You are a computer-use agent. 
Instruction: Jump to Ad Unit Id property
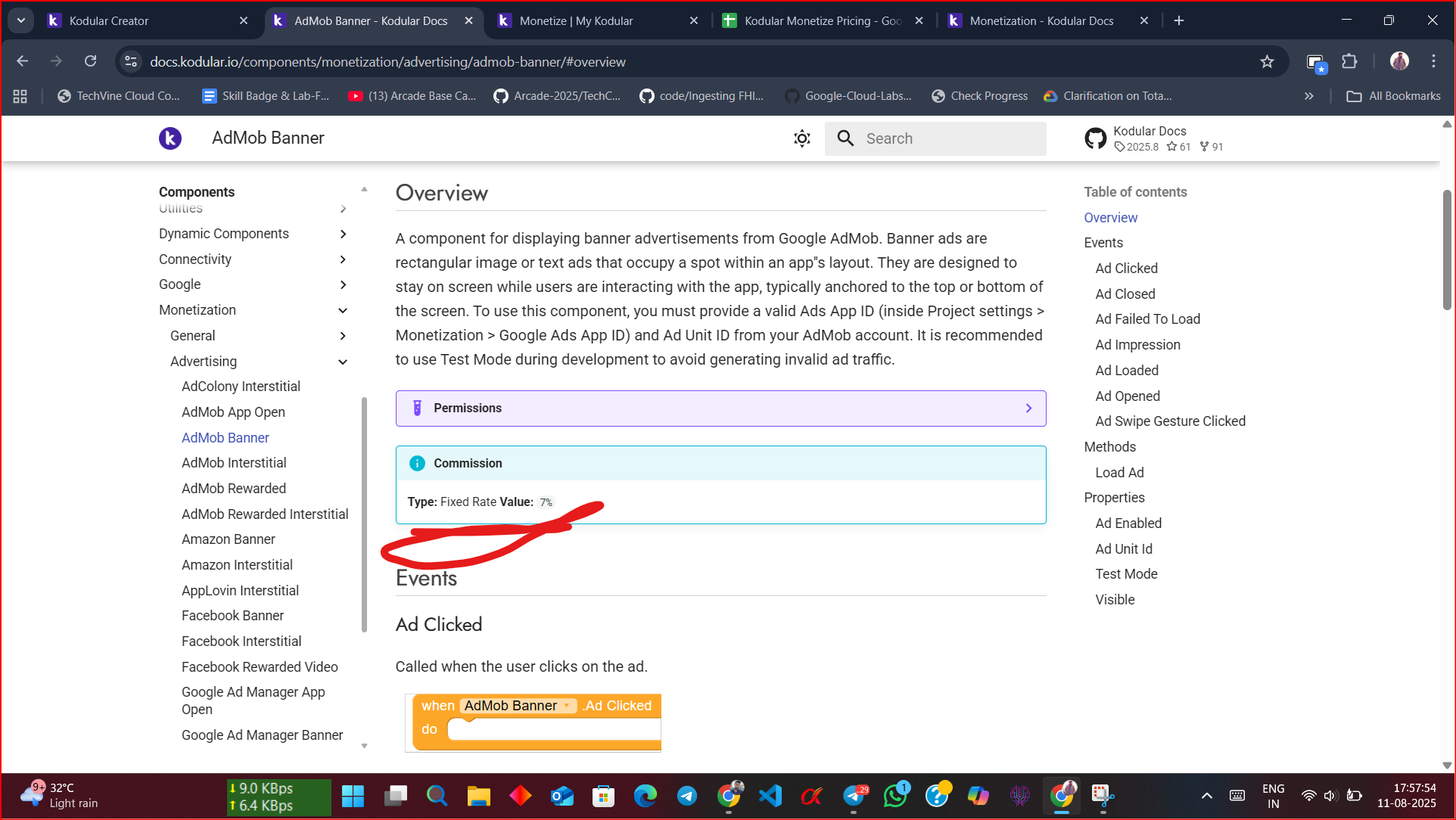(x=1124, y=549)
